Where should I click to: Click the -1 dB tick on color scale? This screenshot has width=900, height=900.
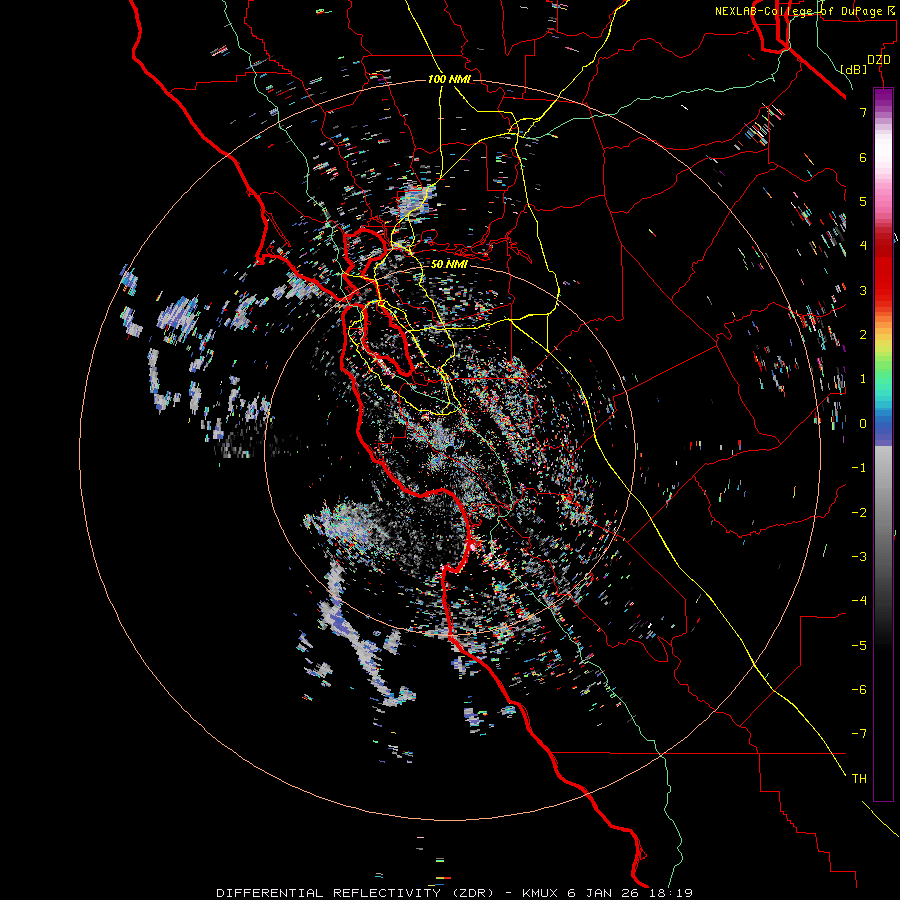tap(859, 468)
